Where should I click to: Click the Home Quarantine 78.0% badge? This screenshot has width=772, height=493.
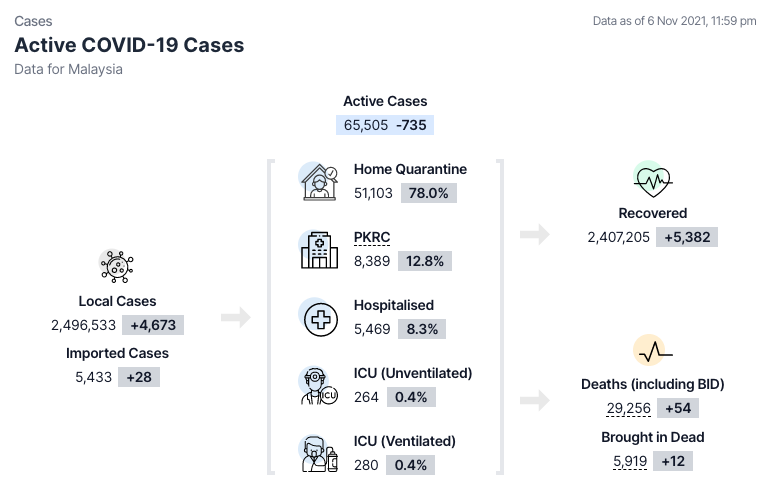point(429,193)
